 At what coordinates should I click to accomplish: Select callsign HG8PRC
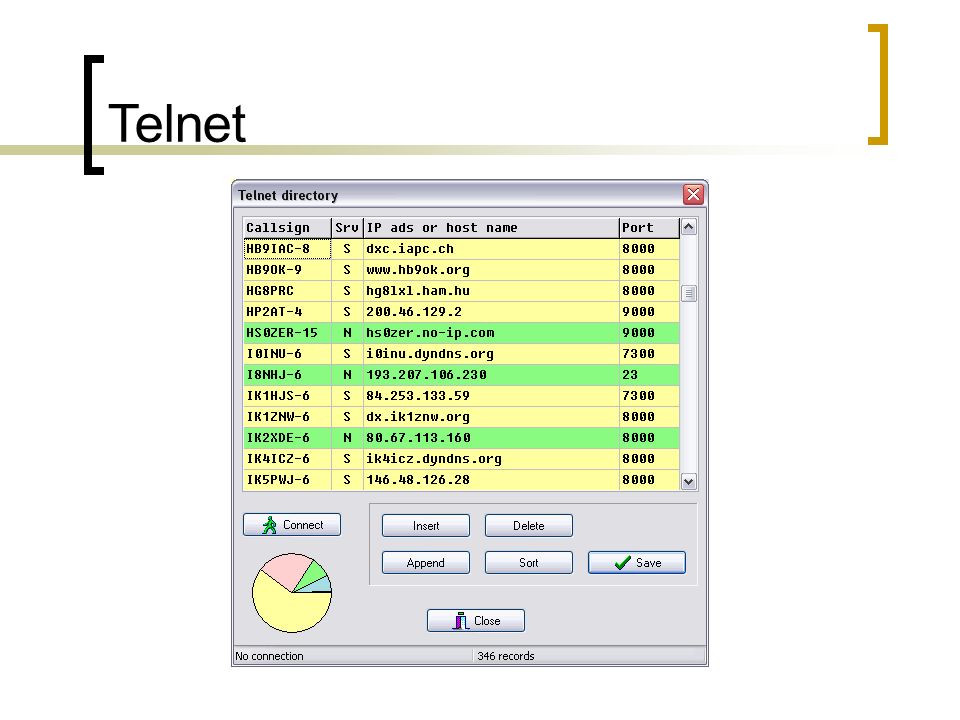tap(287, 291)
